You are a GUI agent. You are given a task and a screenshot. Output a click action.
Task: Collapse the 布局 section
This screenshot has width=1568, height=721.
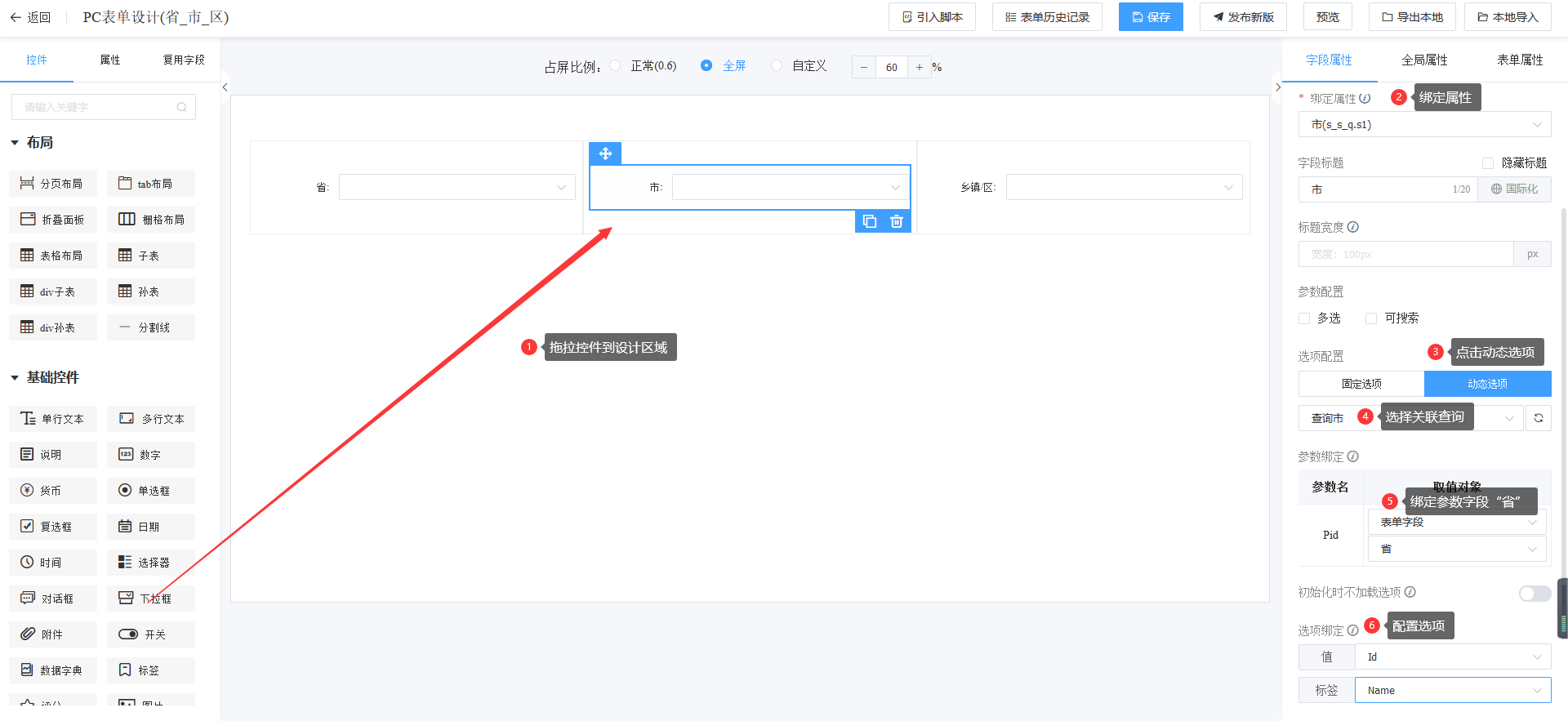click(15, 143)
